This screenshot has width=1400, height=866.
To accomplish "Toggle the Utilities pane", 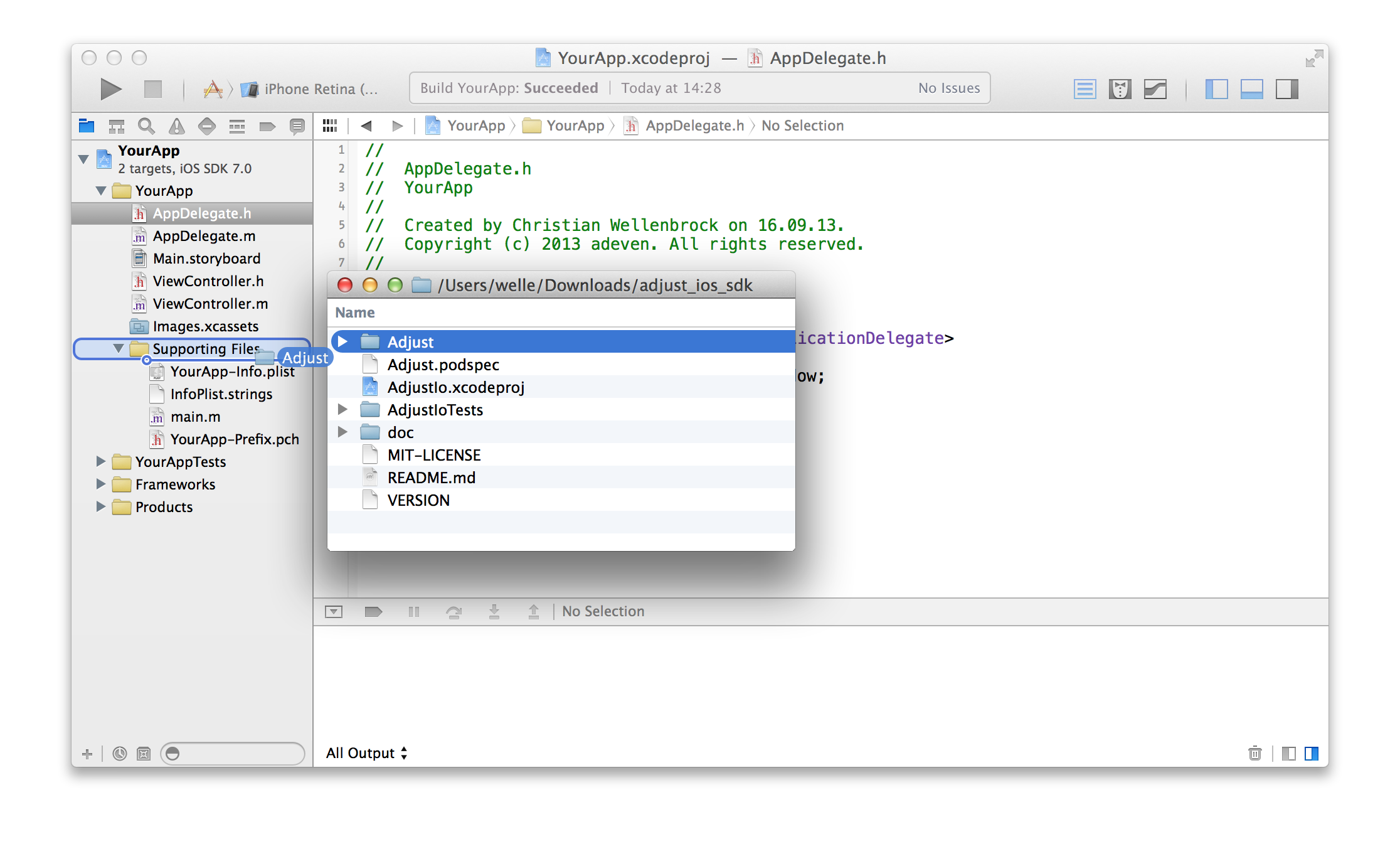I will [x=1286, y=89].
